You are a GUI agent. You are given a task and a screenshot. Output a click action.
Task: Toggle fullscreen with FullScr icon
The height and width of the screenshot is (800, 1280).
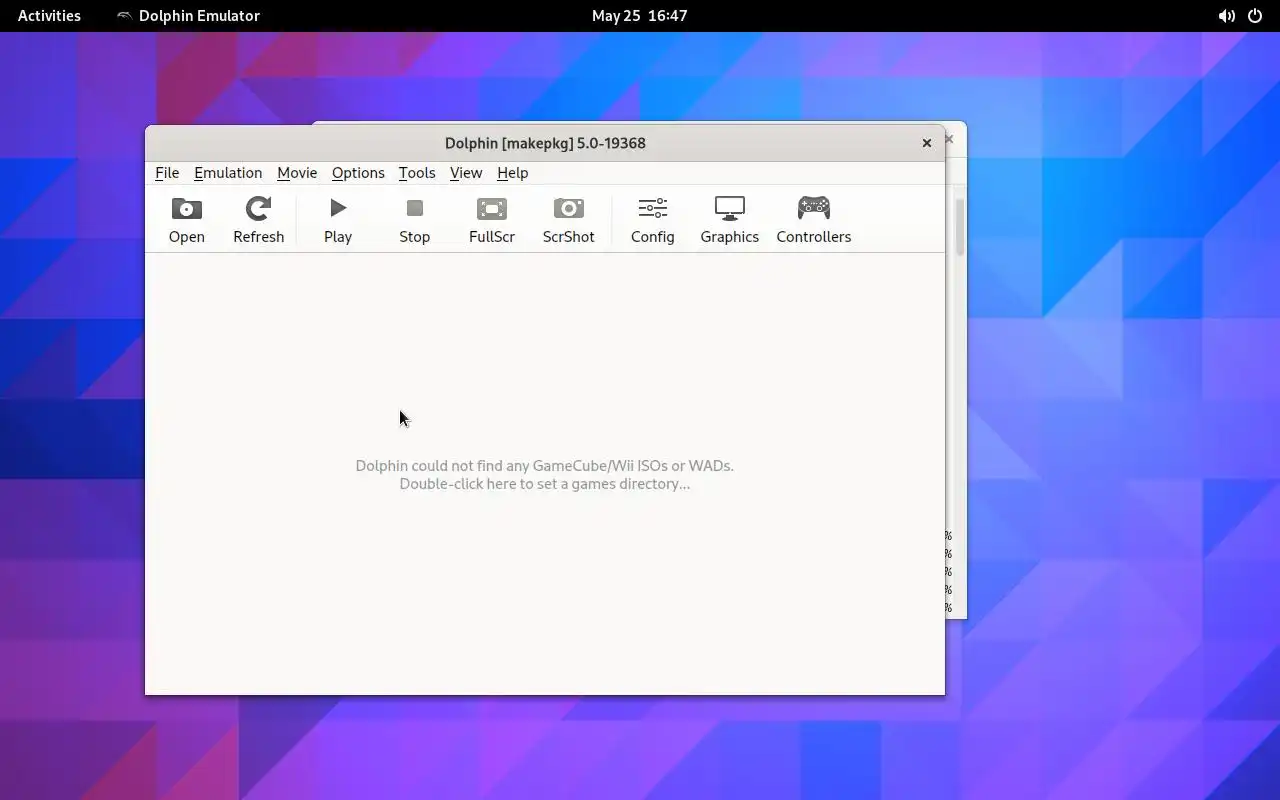492,208
